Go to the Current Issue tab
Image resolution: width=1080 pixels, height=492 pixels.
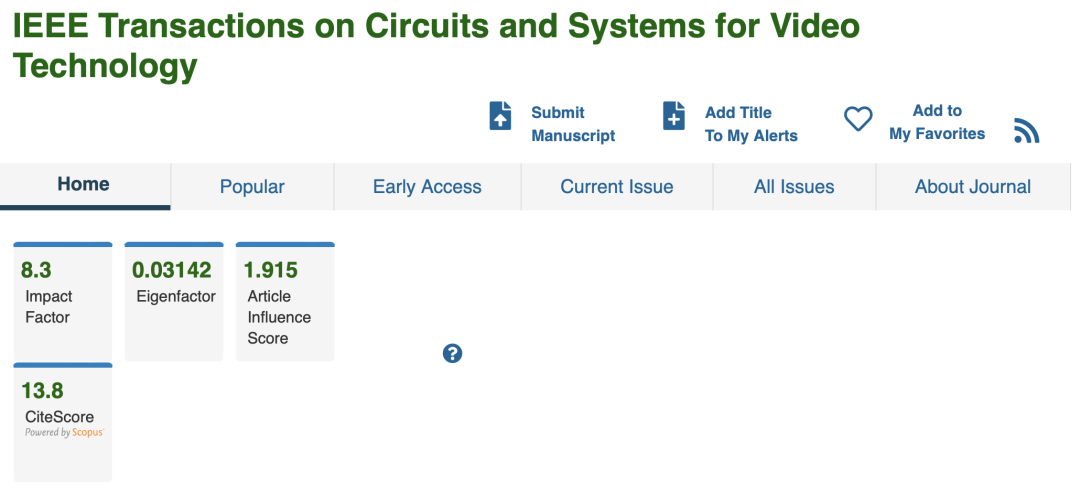coord(616,187)
